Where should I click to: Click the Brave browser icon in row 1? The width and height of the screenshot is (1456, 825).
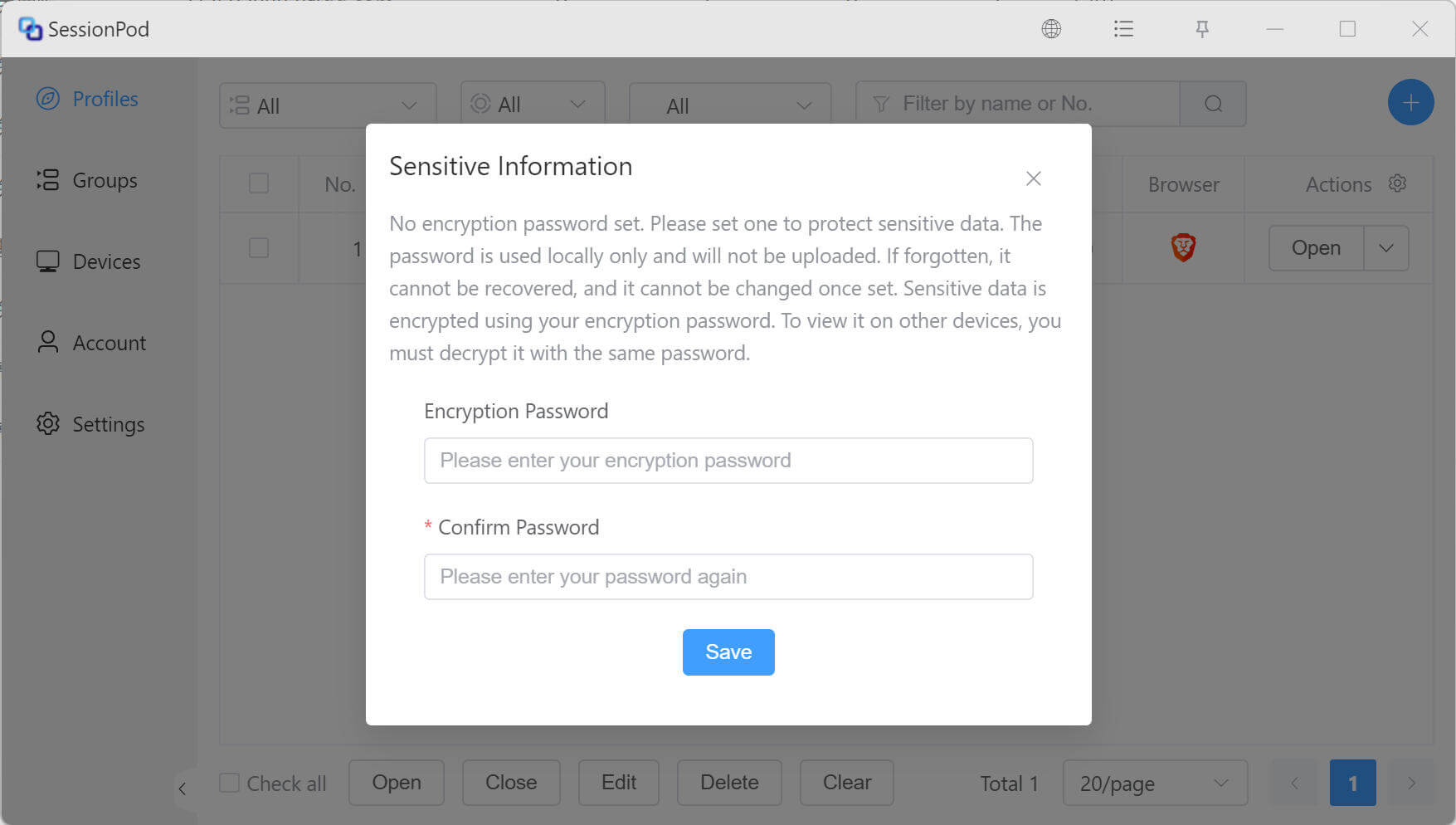1183,247
